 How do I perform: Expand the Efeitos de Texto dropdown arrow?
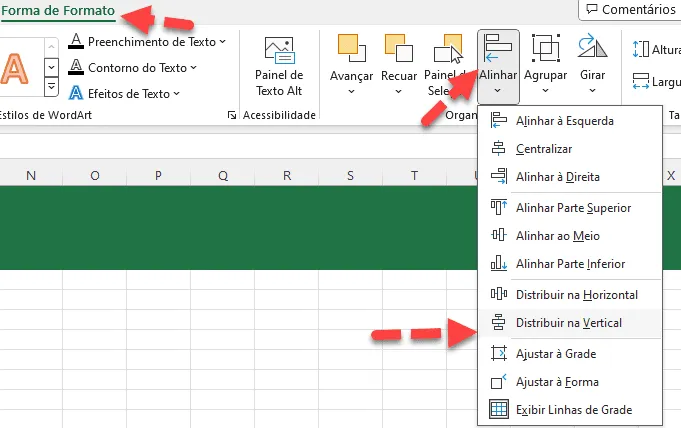click(x=177, y=93)
